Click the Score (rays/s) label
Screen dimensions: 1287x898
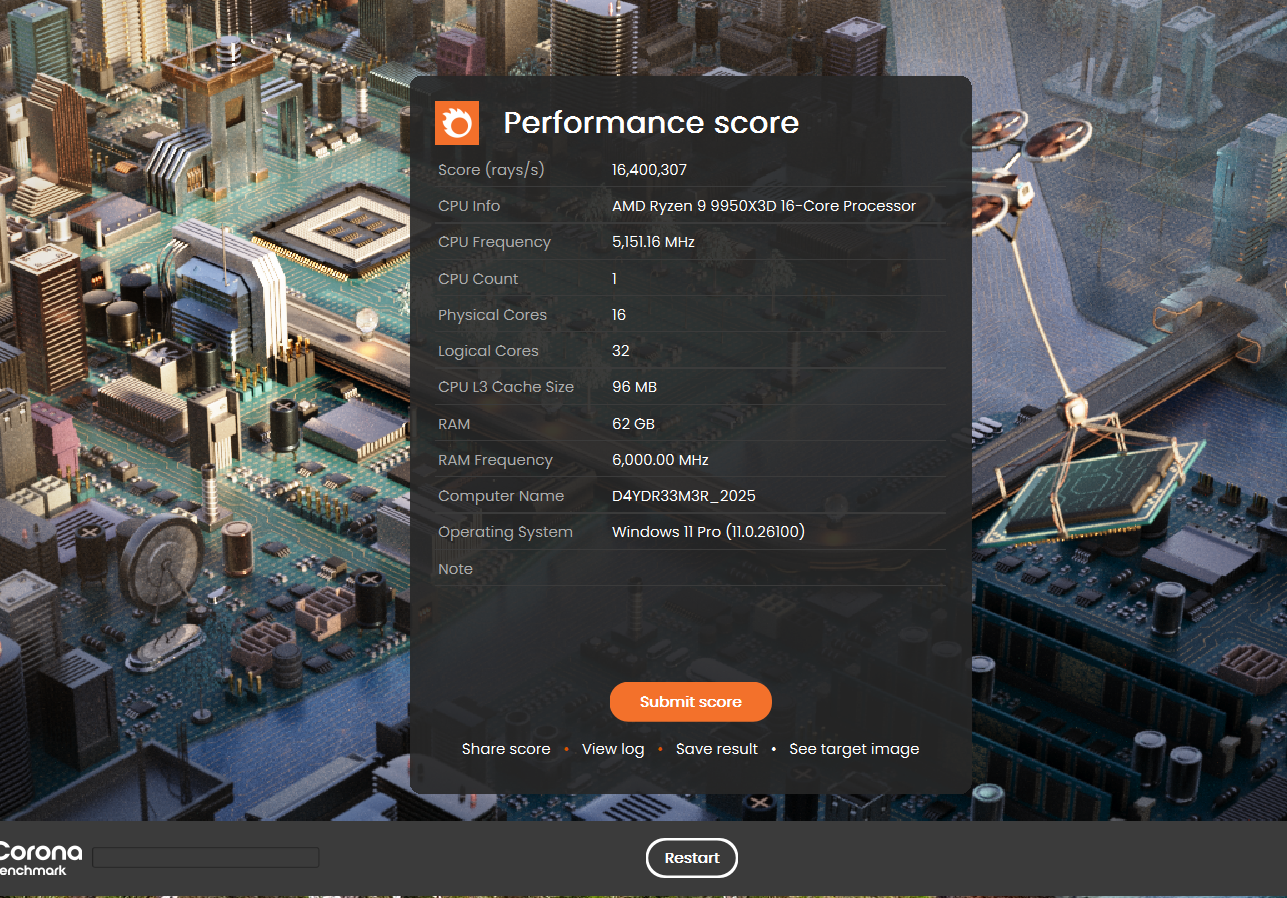491,170
